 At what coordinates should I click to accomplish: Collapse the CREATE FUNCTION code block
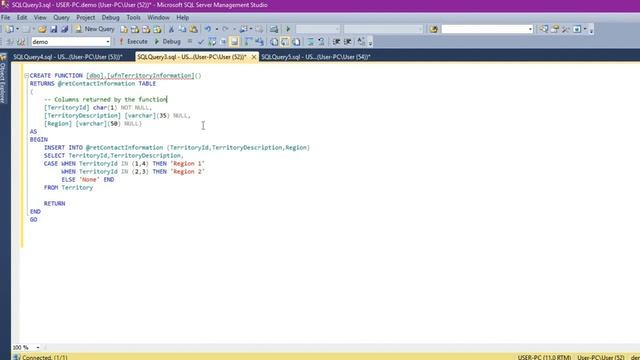pos(27,76)
